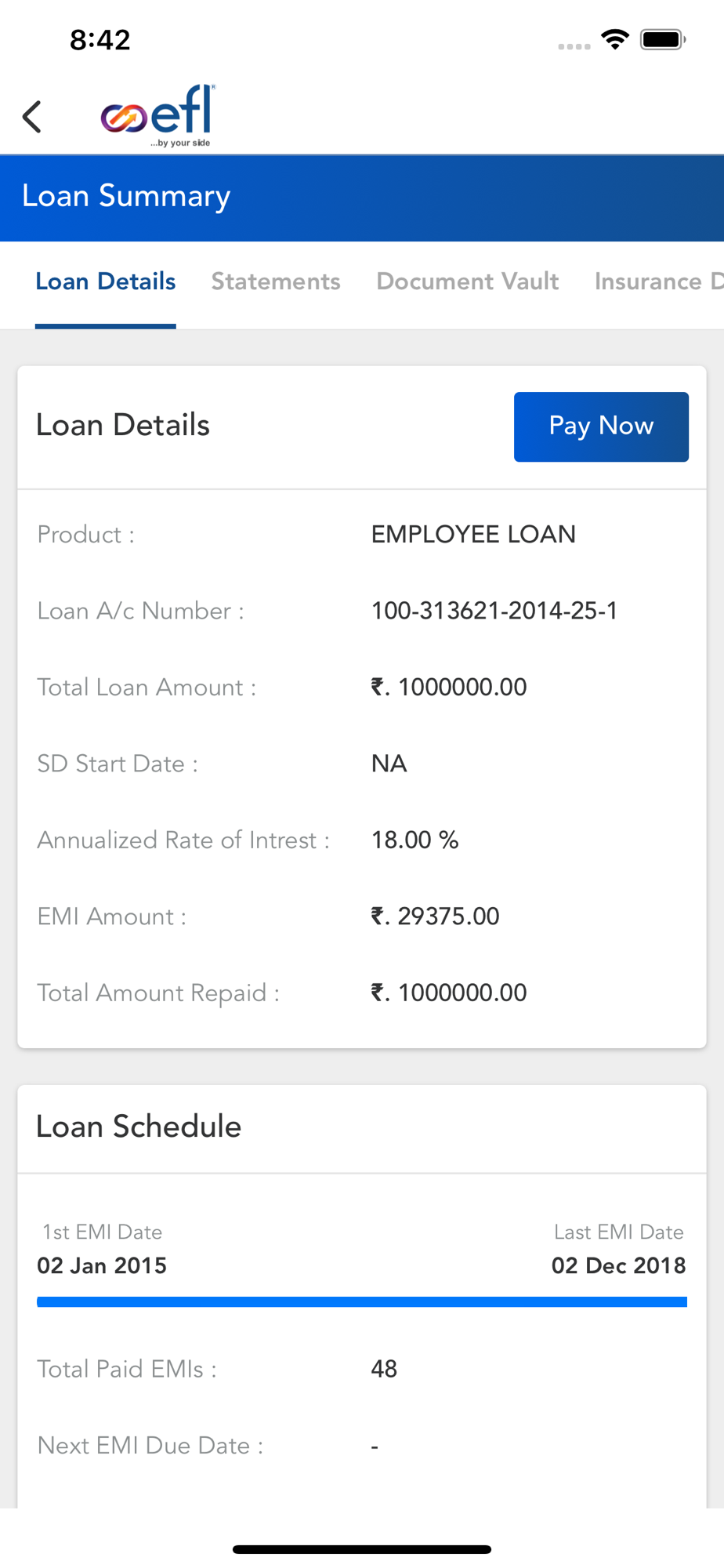Tap the Last EMI Date 02 Dec 2018

tap(618, 1265)
